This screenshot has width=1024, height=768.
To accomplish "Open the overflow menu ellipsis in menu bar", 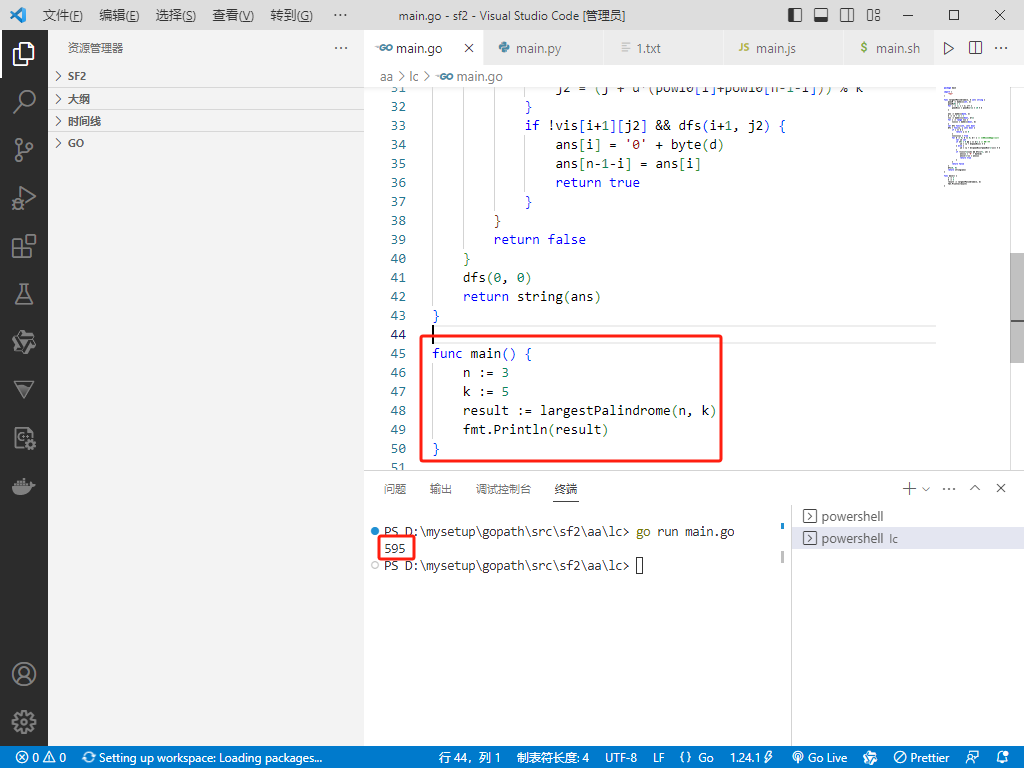I will (x=340, y=15).
